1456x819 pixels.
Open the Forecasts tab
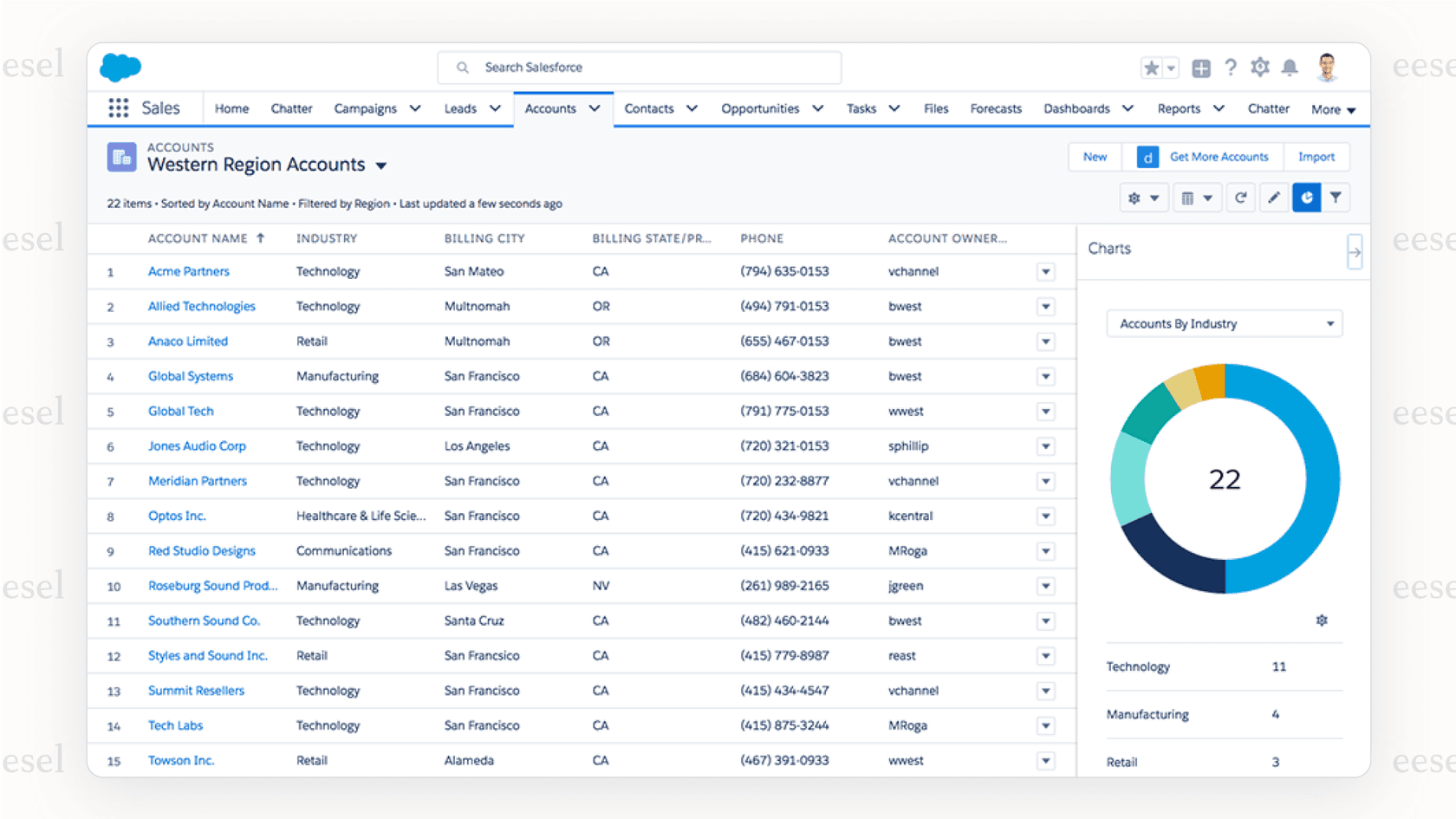tap(995, 108)
